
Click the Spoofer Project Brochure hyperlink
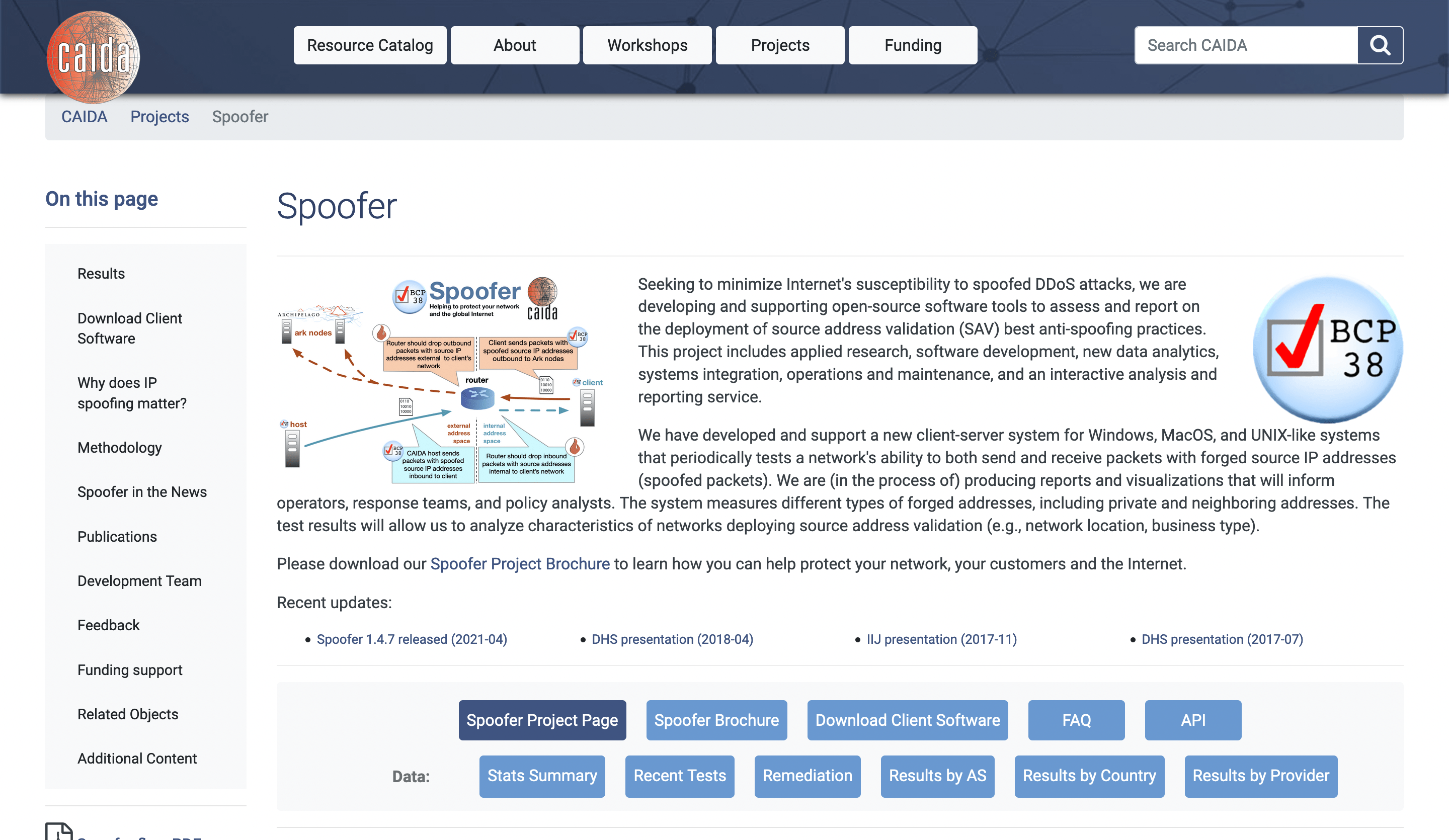(520, 563)
